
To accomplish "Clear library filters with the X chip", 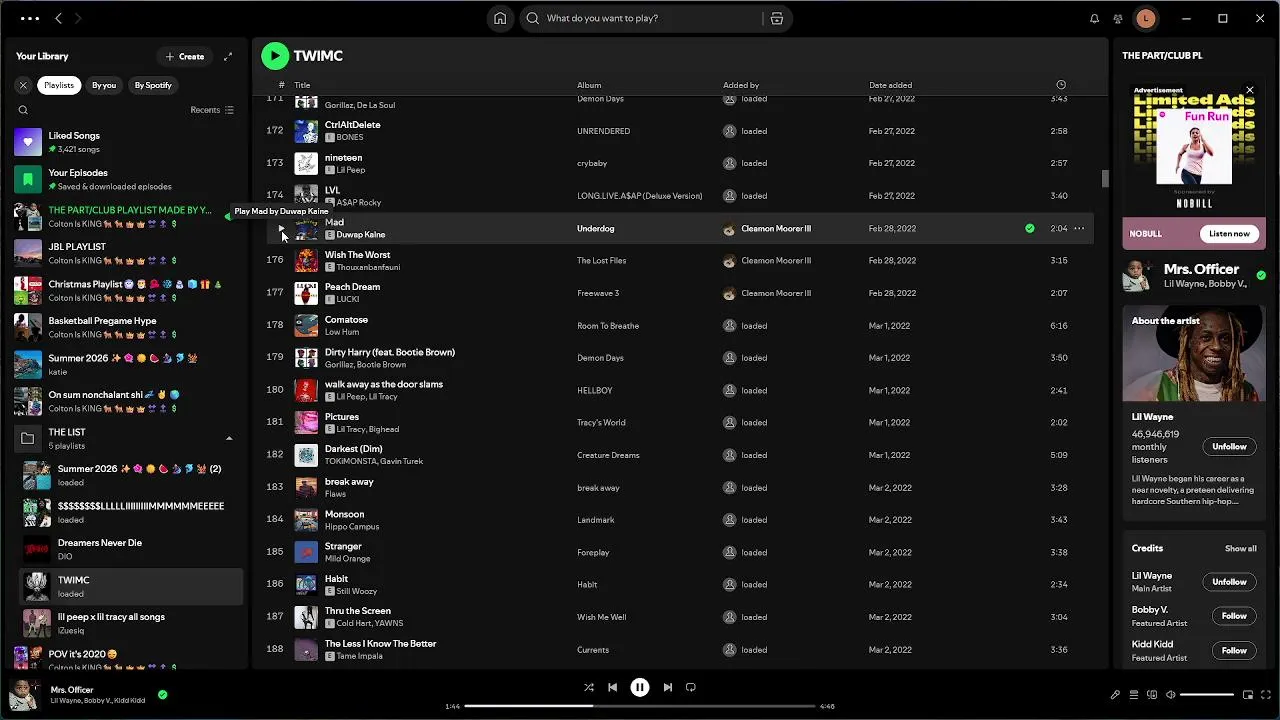I will pos(23,85).
